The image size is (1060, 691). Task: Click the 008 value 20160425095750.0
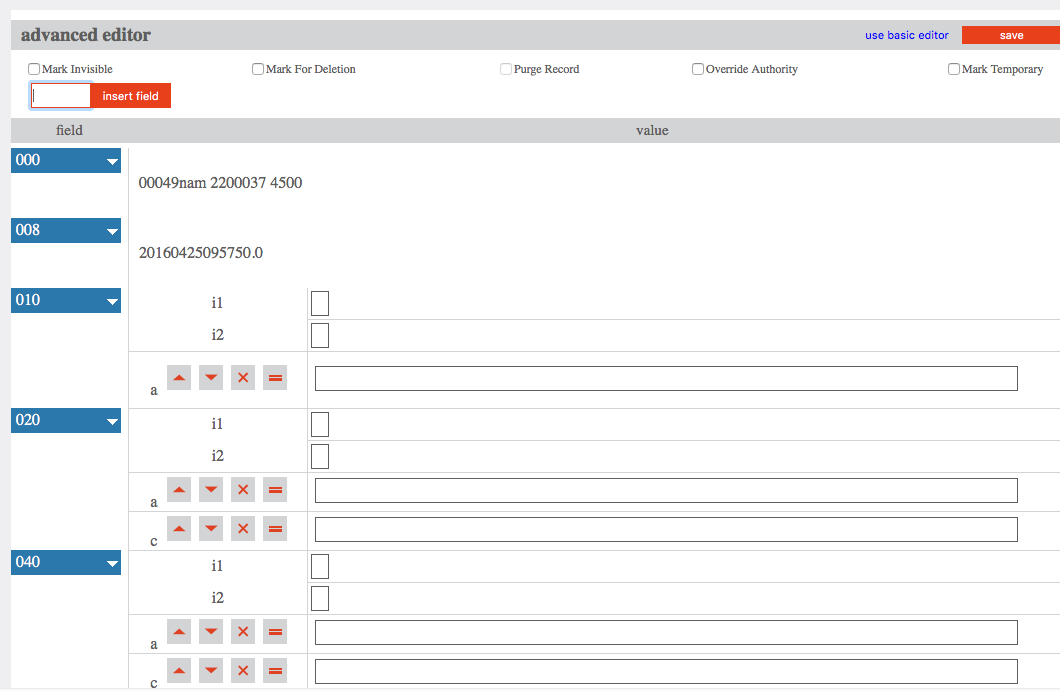201,253
